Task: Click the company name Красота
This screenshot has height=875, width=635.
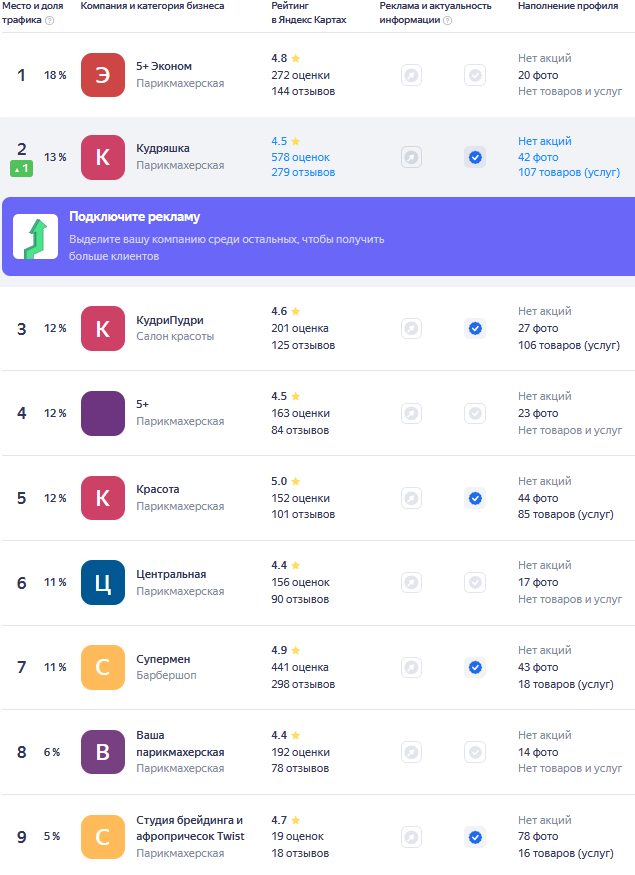Action: pyautogui.click(x=158, y=489)
